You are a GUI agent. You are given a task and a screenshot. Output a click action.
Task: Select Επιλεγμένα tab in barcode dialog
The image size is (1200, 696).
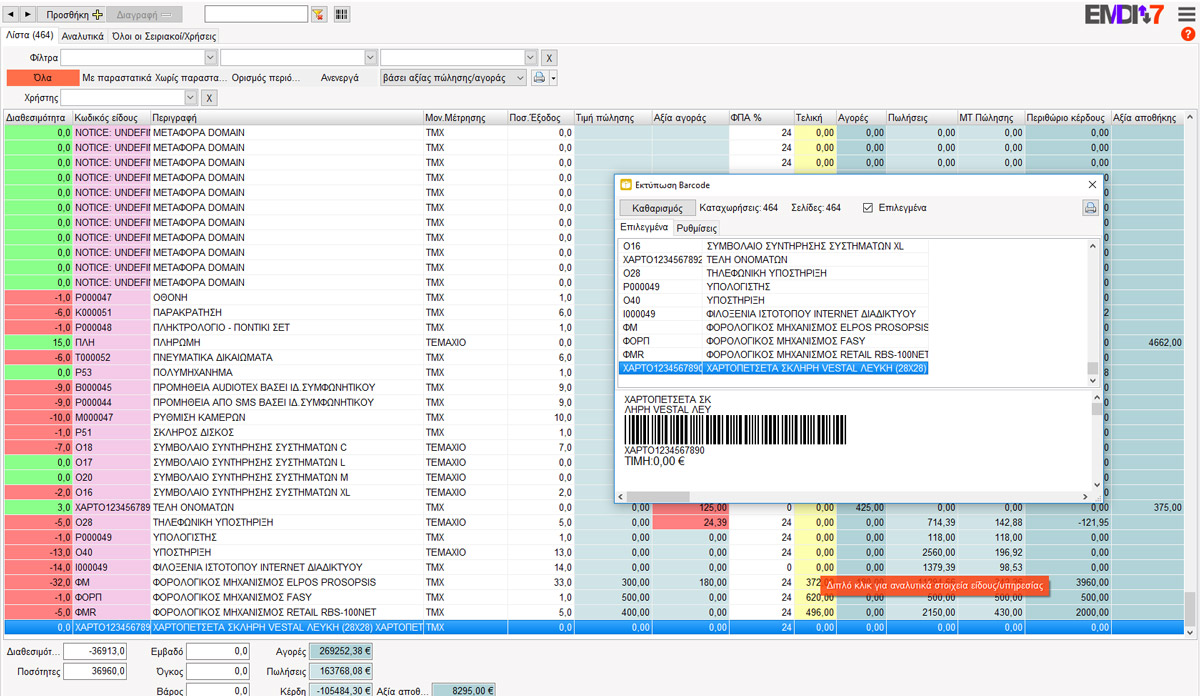644,227
